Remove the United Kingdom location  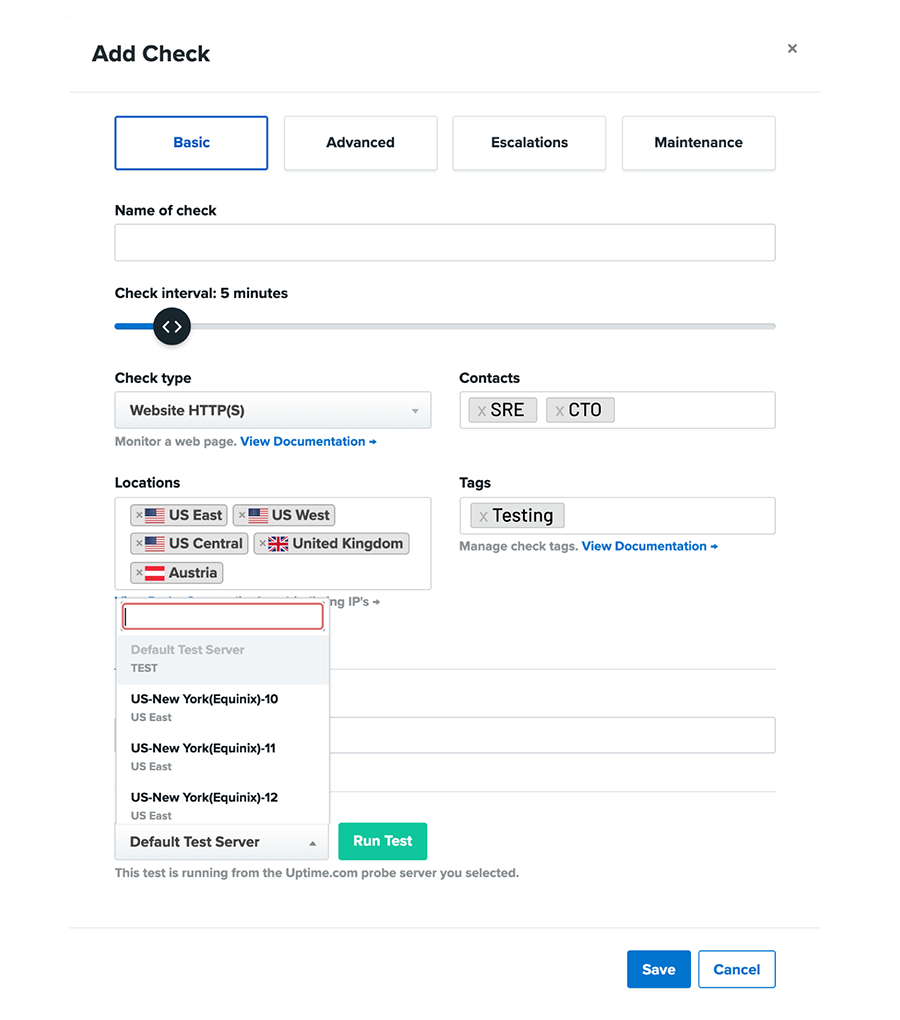(263, 544)
